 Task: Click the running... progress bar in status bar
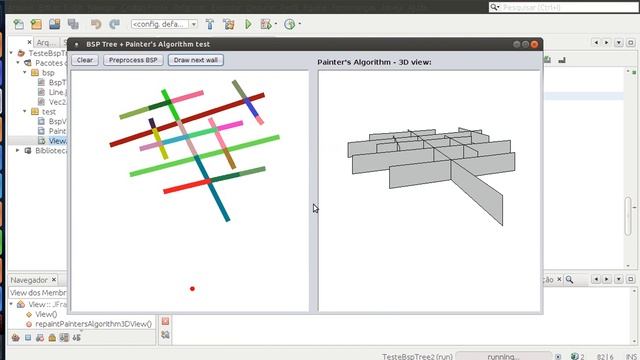(x=503, y=356)
